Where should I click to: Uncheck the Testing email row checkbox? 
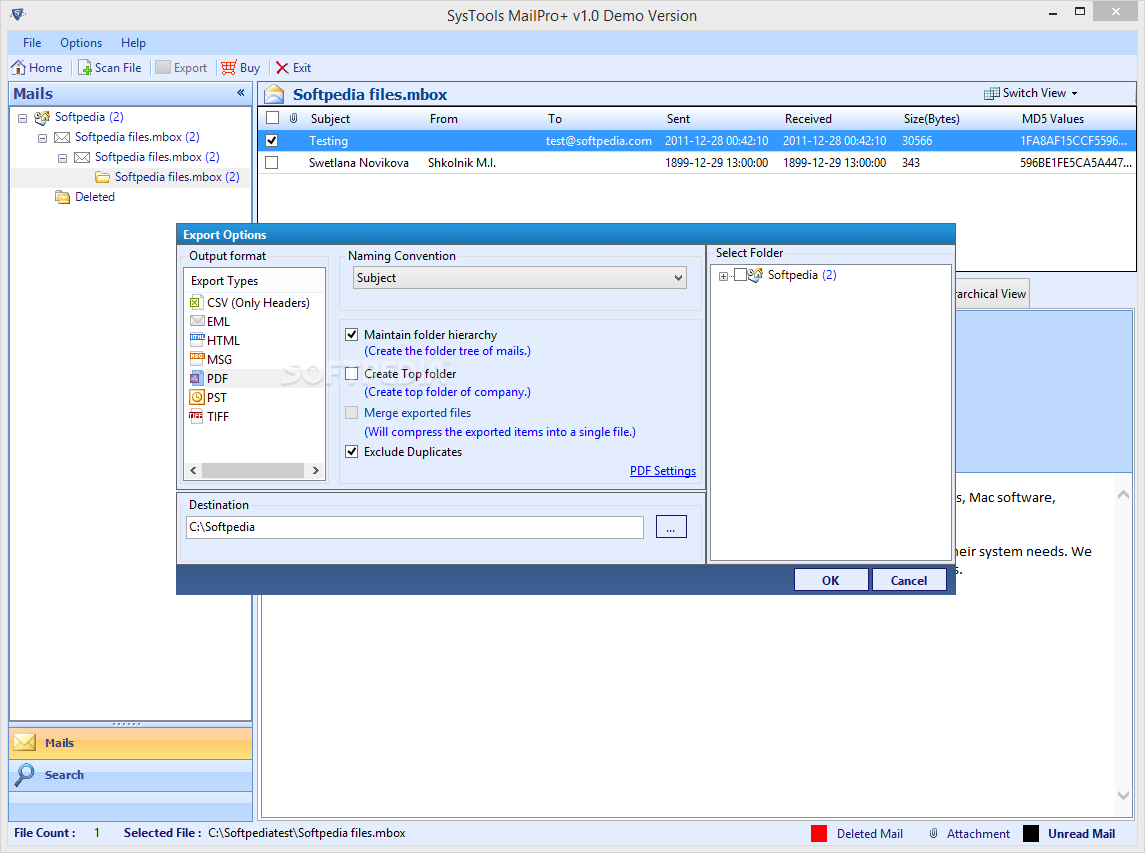pos(272,140)
